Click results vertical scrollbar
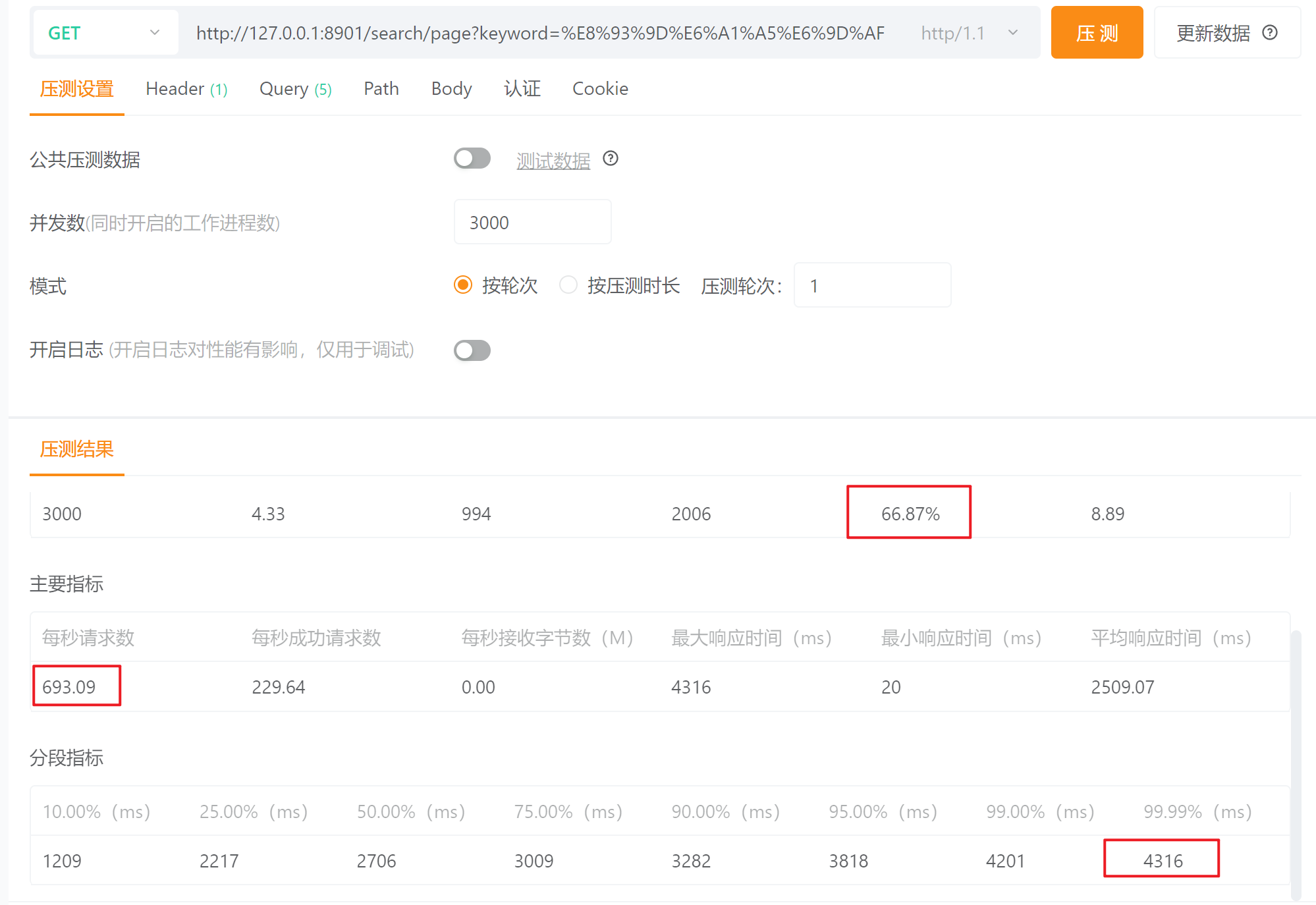Screen dimensions: 1316x905 click(1296, 764)
